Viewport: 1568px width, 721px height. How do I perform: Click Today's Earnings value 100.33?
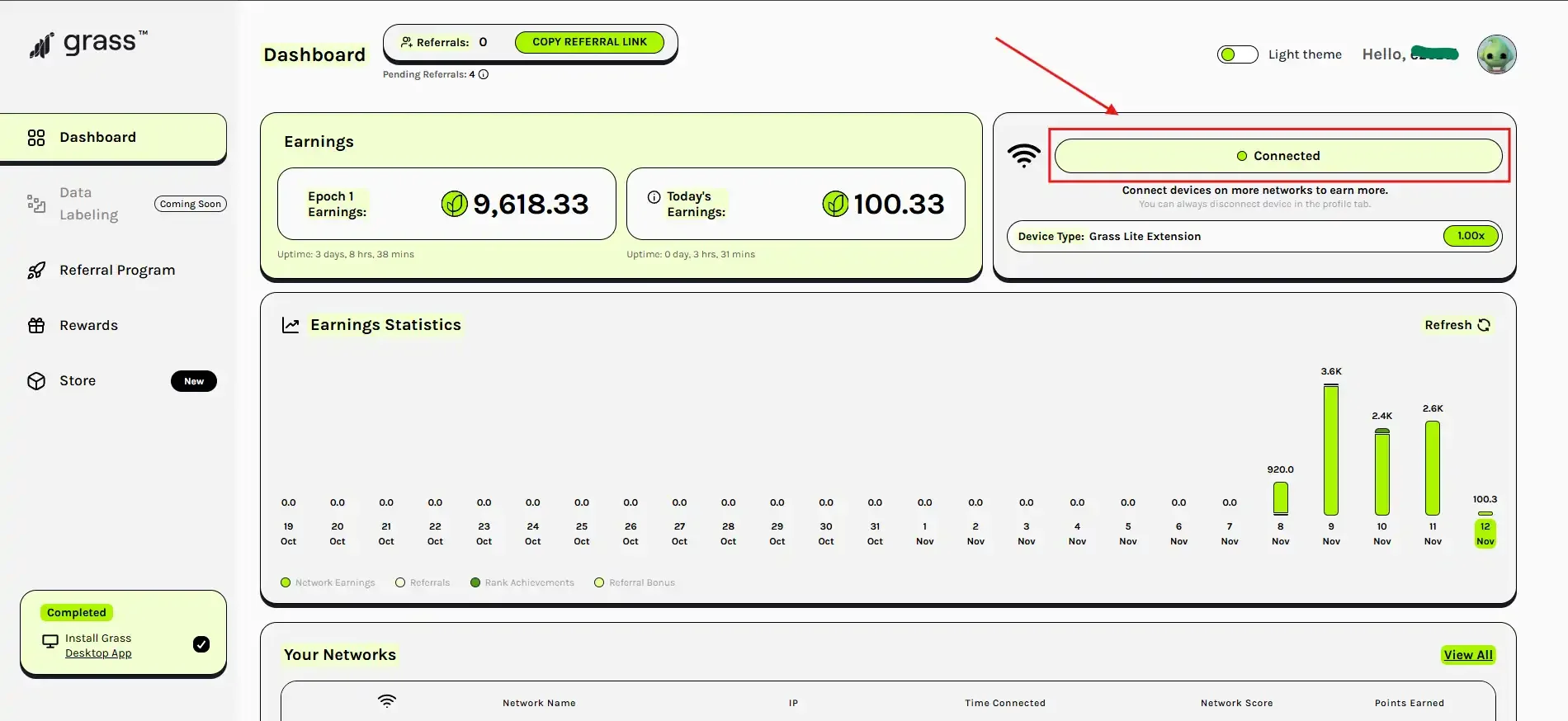point(899,204)
